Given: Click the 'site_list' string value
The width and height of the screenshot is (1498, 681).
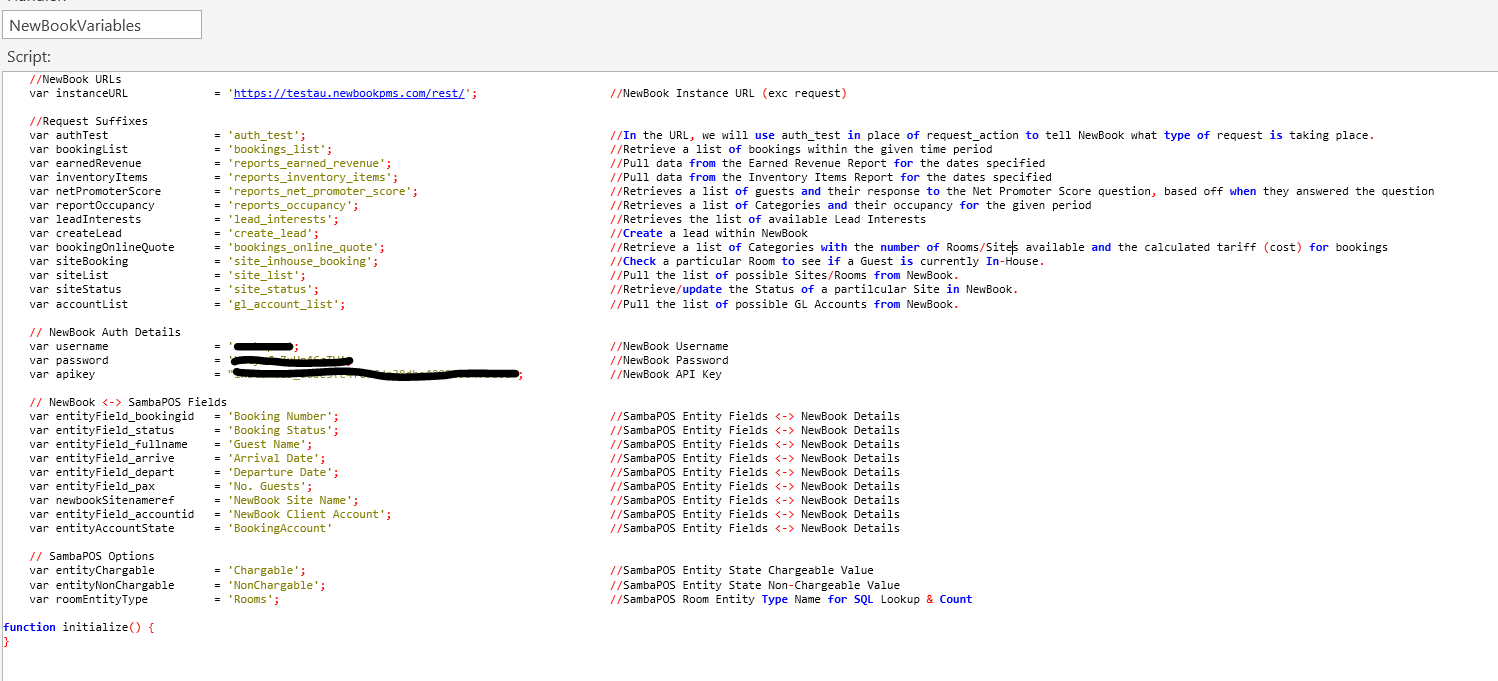Looking at the screenshot, I should (x=264, y=275).
